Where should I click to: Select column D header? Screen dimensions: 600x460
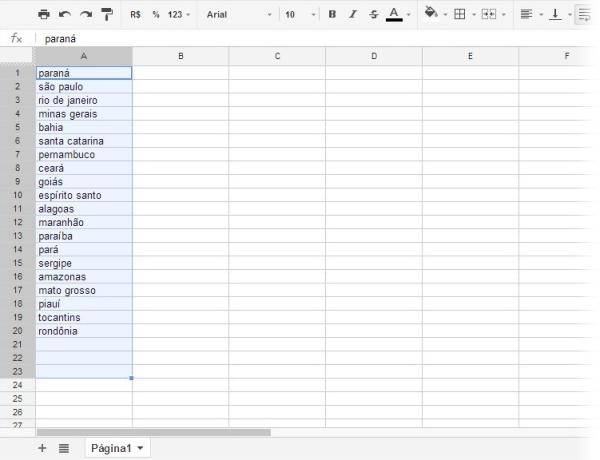(374, 56)
